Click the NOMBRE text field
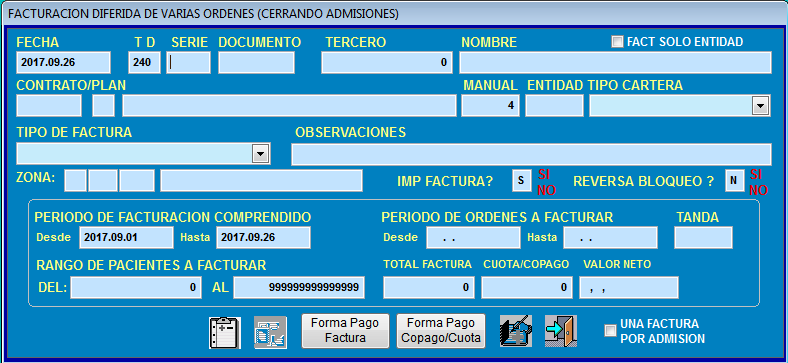The height and width of the screenshot is (363, 788). click(615, 63)
